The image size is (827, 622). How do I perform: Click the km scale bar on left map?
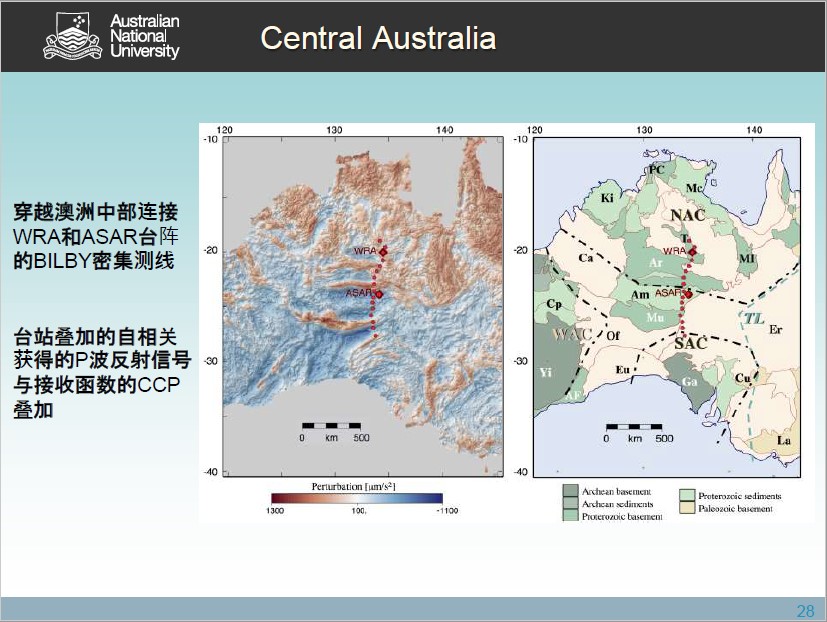332,426
